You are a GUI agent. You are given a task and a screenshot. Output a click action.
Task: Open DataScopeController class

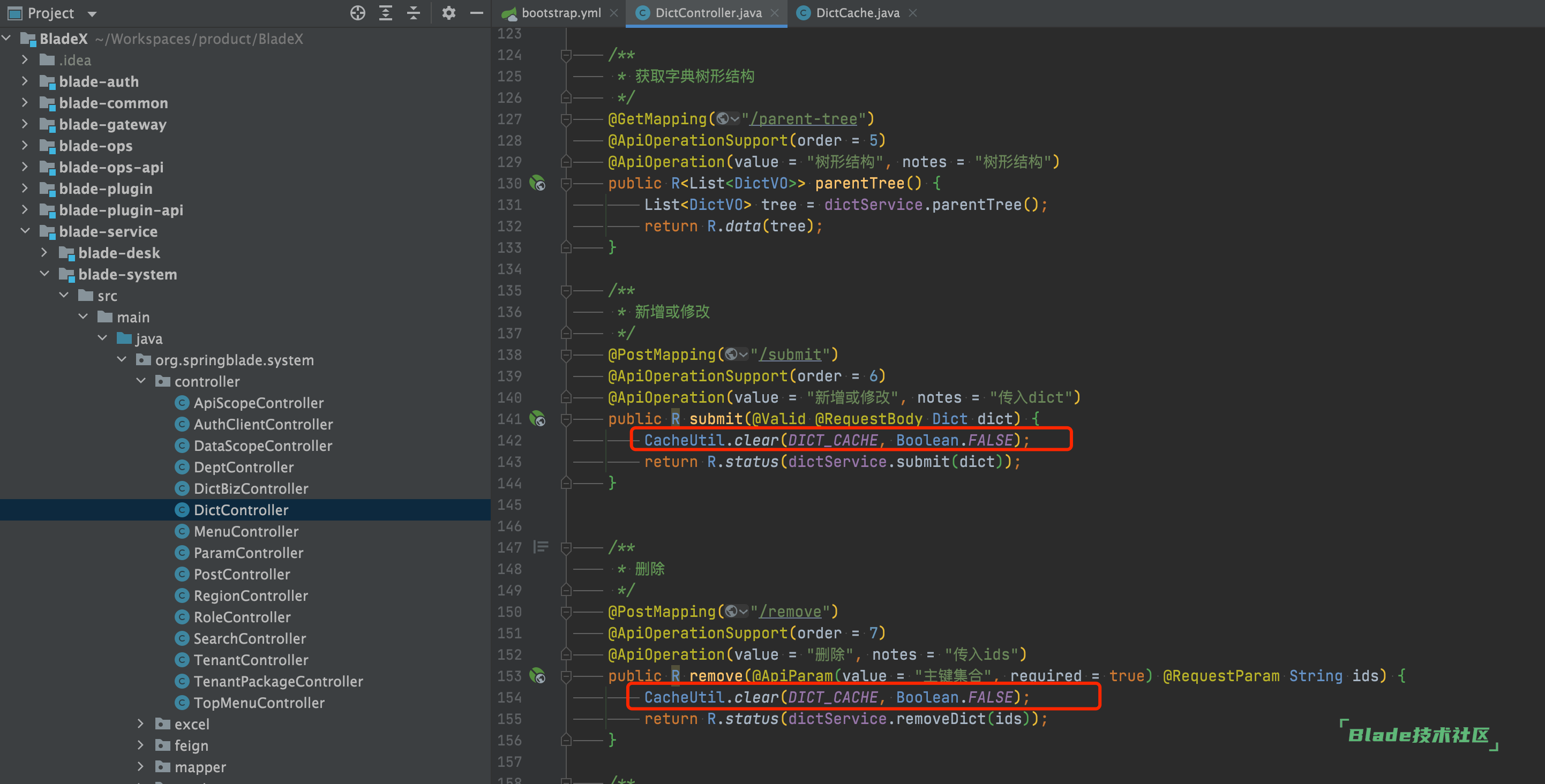[262, 446]
